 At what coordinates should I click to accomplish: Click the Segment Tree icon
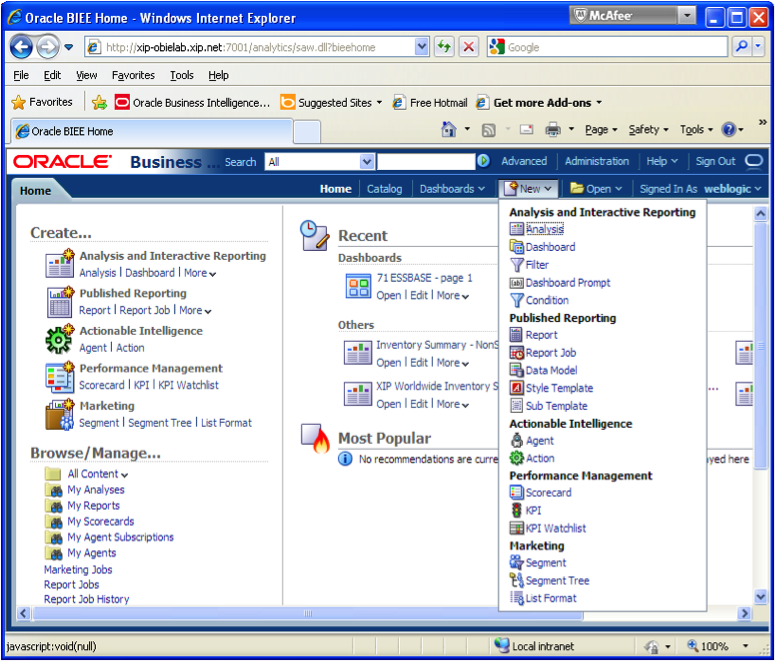click(x=517, y=580)
